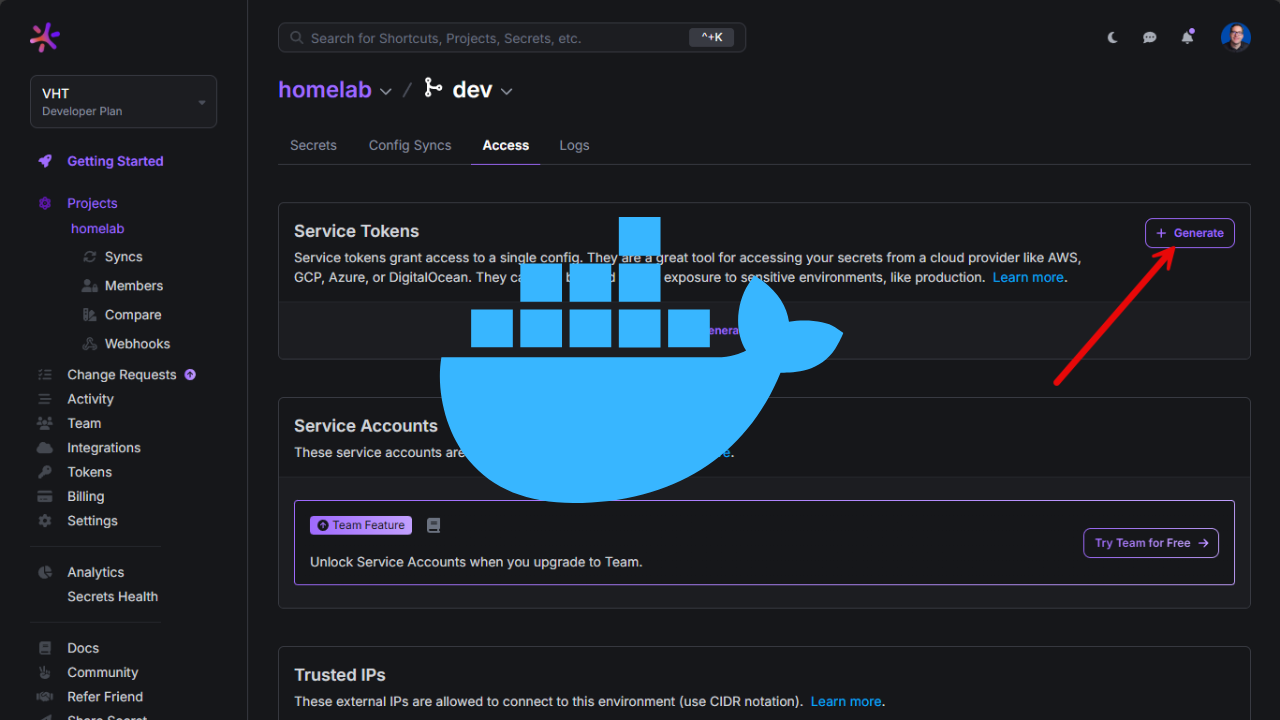Open Integrations cloud icon in sidebar
Screen dimensions: 1280x720
[45, 448]
